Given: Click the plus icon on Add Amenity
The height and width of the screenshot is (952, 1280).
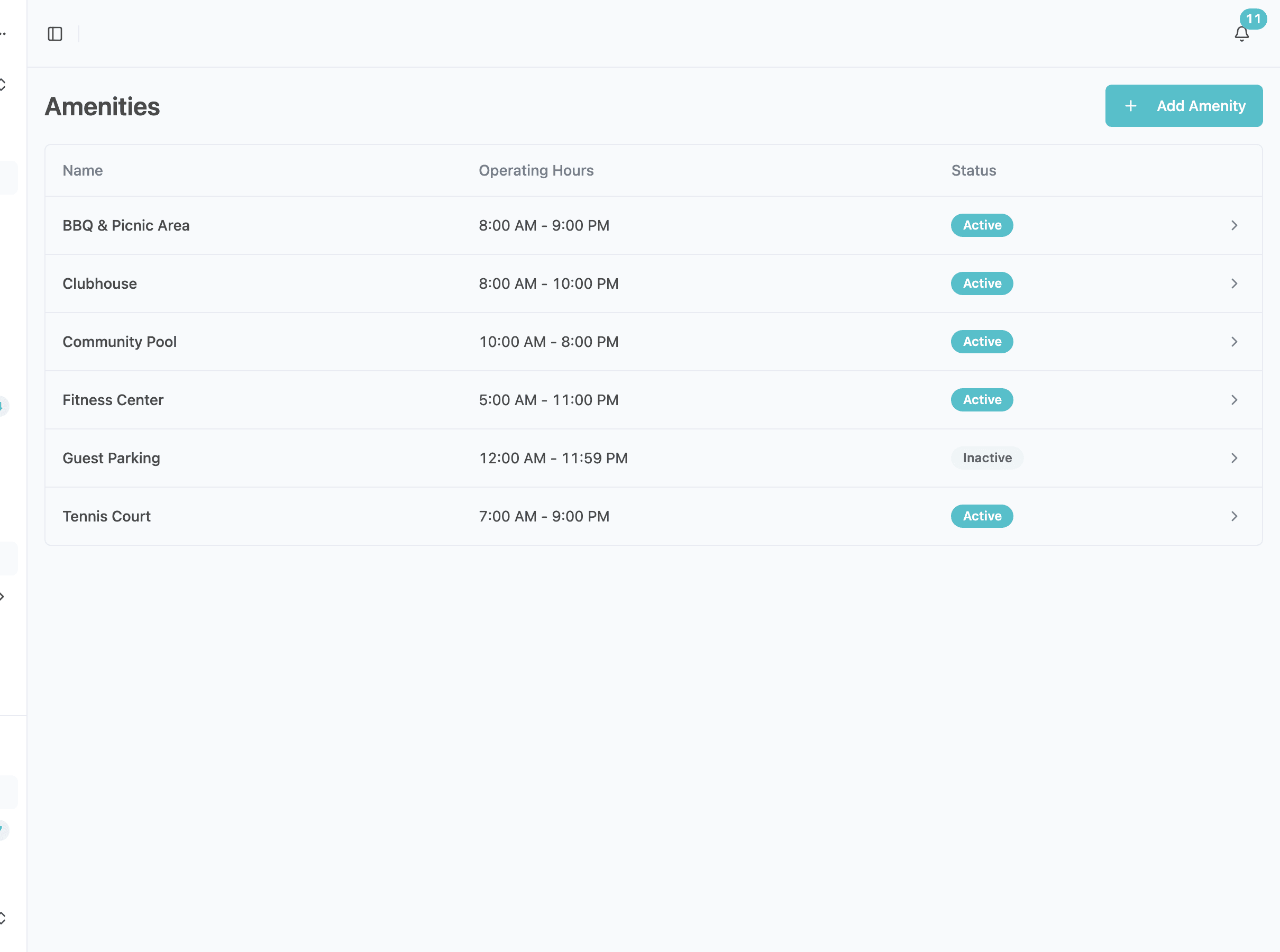Looking at the screenshot, I should tap(1130, 105).
